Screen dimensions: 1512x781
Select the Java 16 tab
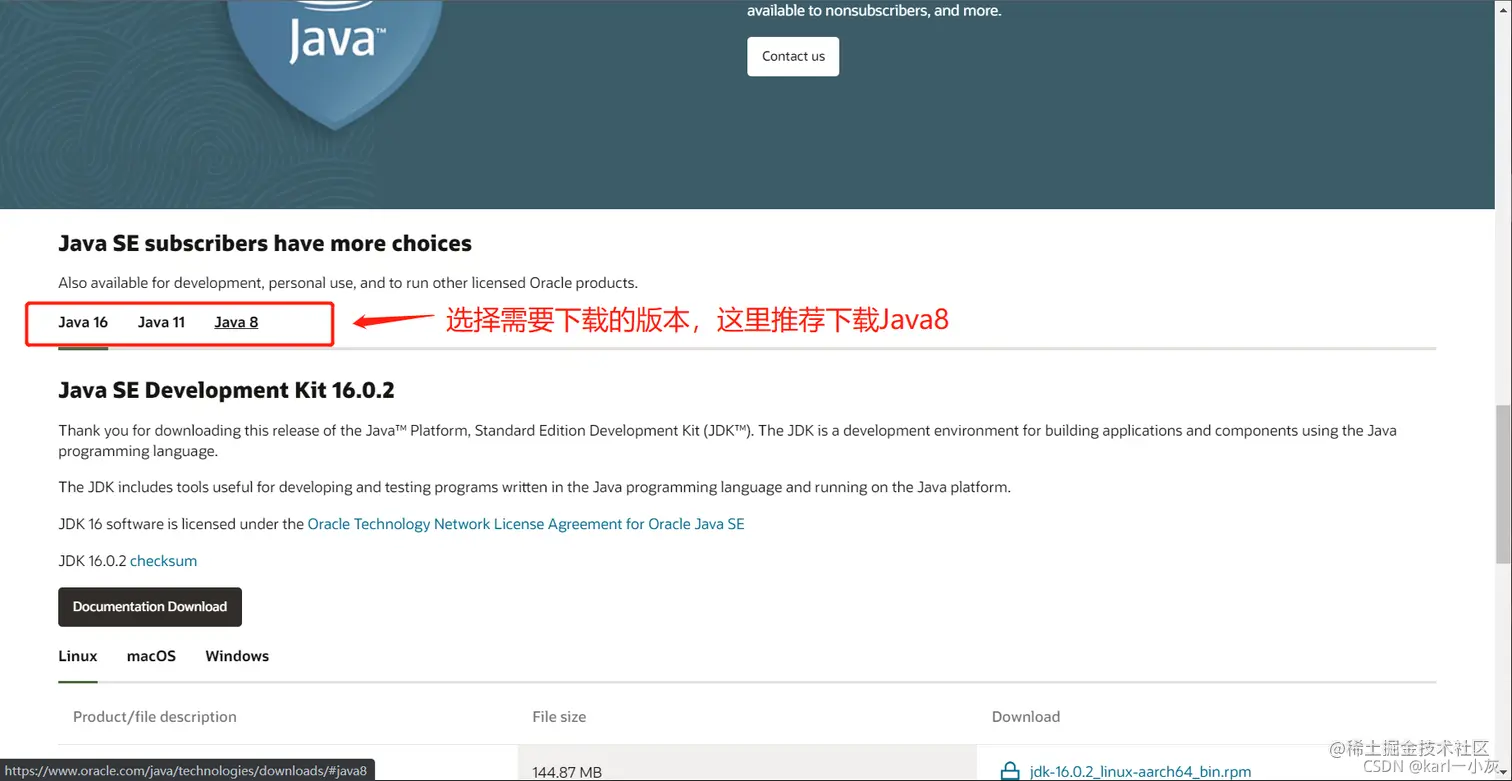(83, 322)
